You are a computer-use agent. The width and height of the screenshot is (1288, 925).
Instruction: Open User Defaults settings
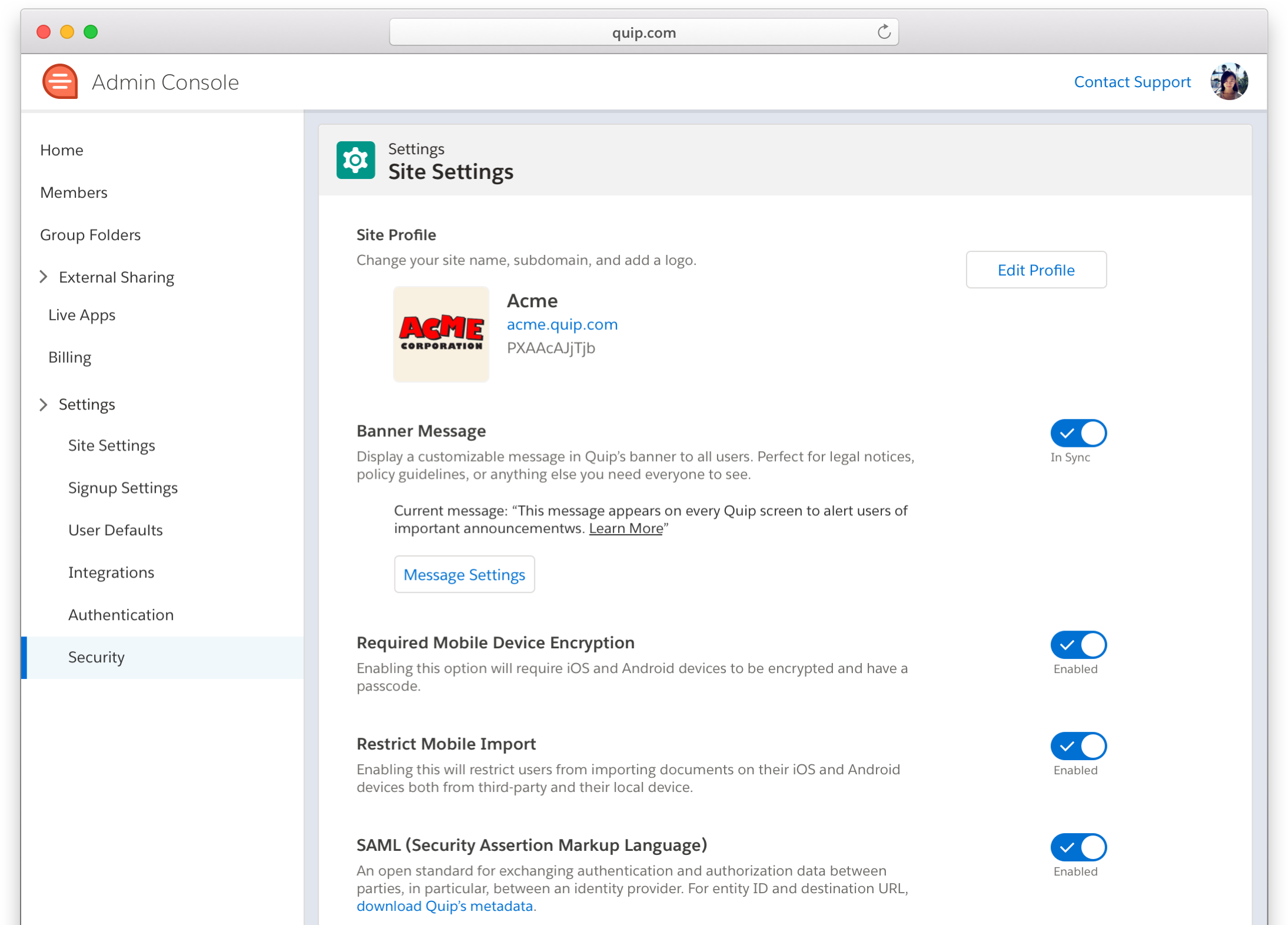point(115,530)
